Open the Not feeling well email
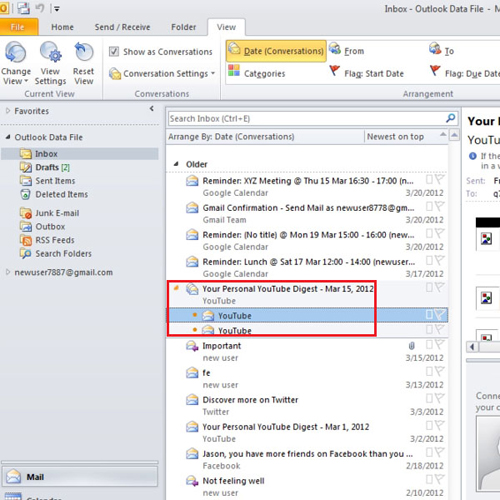The image size is (500, 500). pyautogui.click(x=307, y=487)
